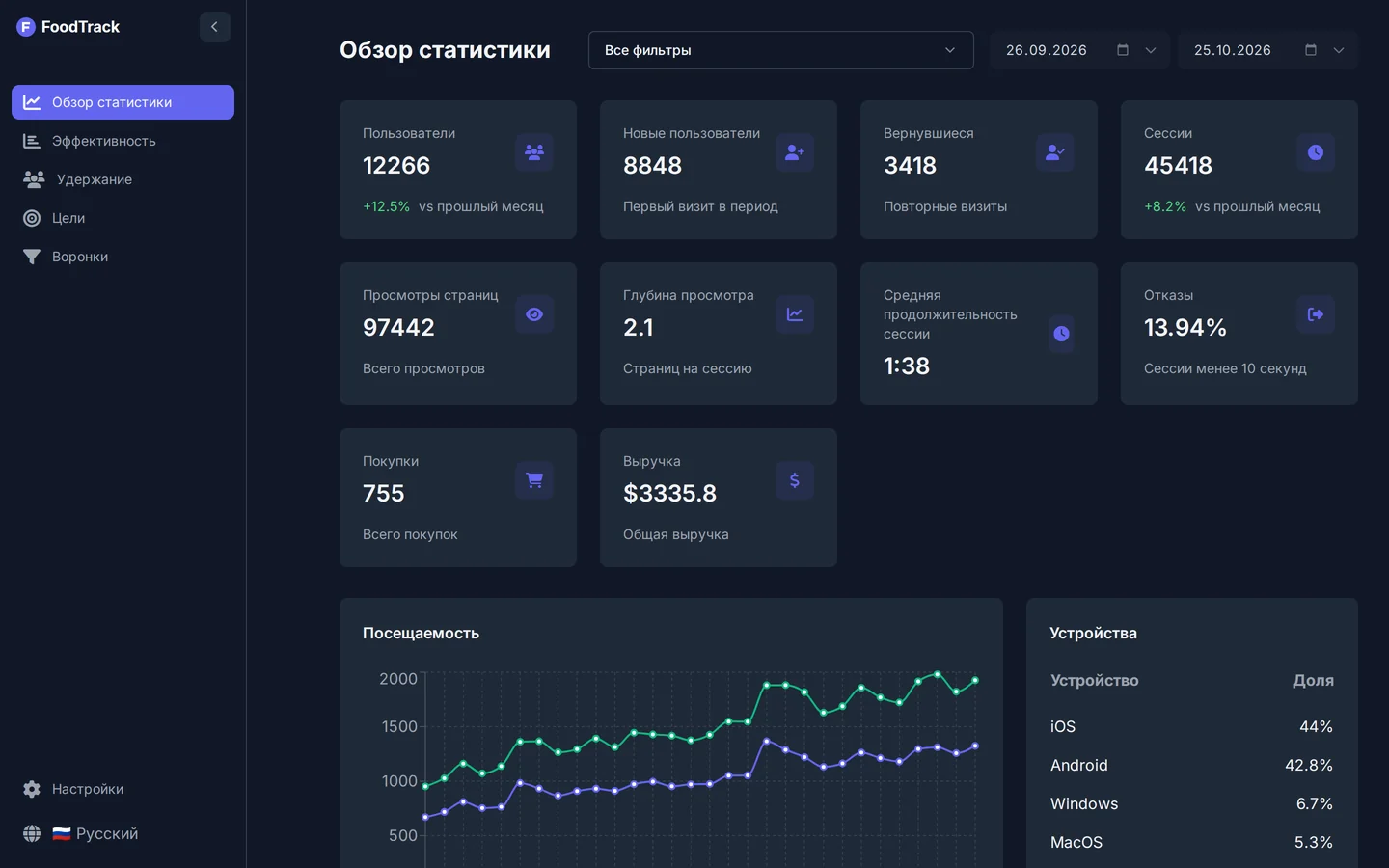This screenshot has width=1389, height=868.
Task: Open Настройки in sidebar
Action: click(123, 789)
